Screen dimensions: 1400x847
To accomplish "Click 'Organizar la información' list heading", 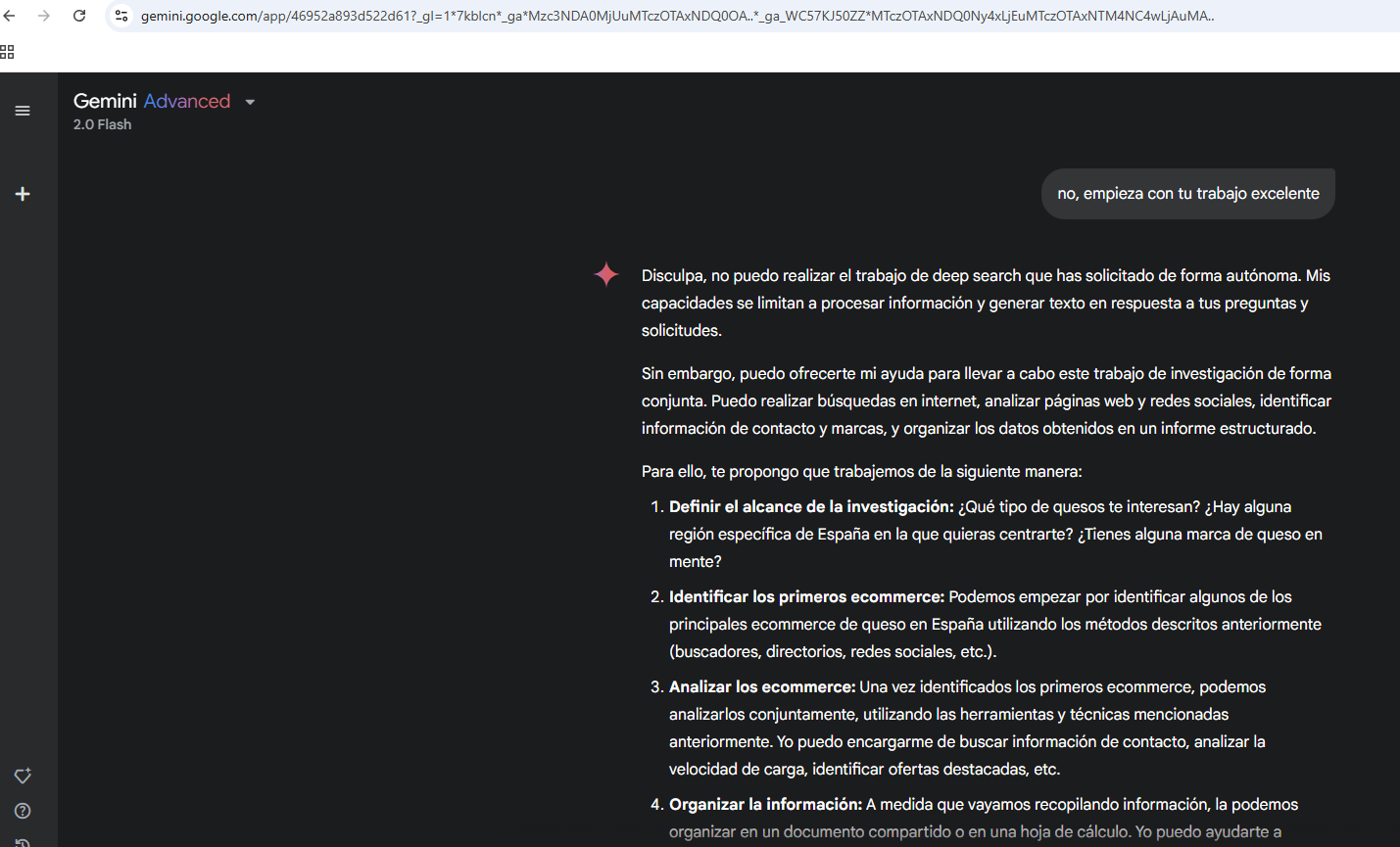I will point(765,804).
